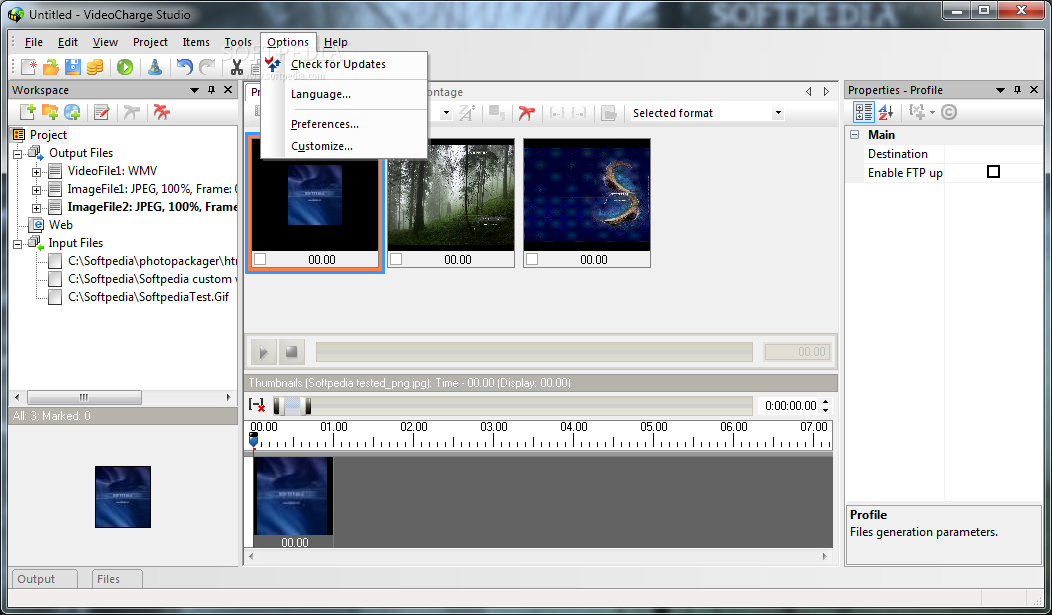Sort properties alphabetically with A-Z icon

coord(886,112)
